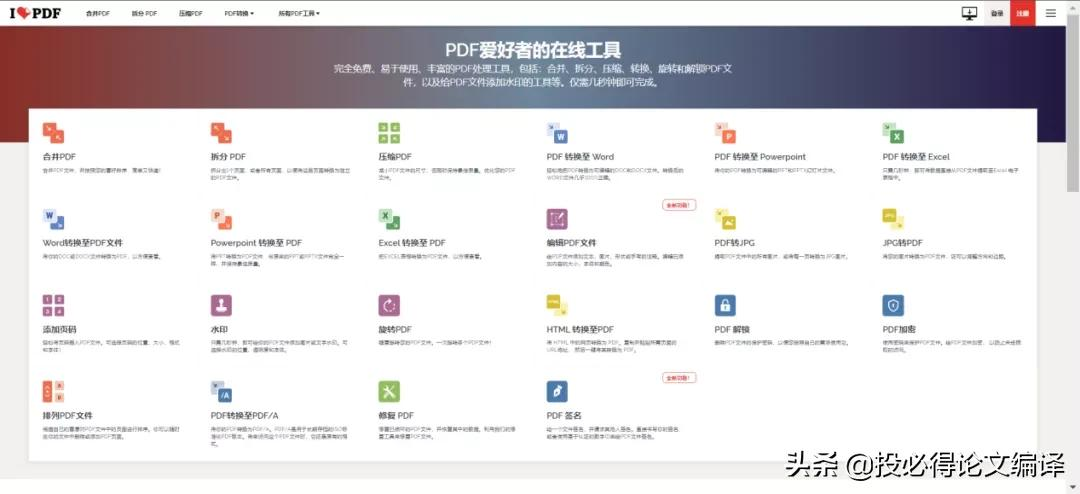Screen dimensions: 1080x494
Task: Open the PDF 转换至 Powerpoint title link
Action: coord(760,156)
